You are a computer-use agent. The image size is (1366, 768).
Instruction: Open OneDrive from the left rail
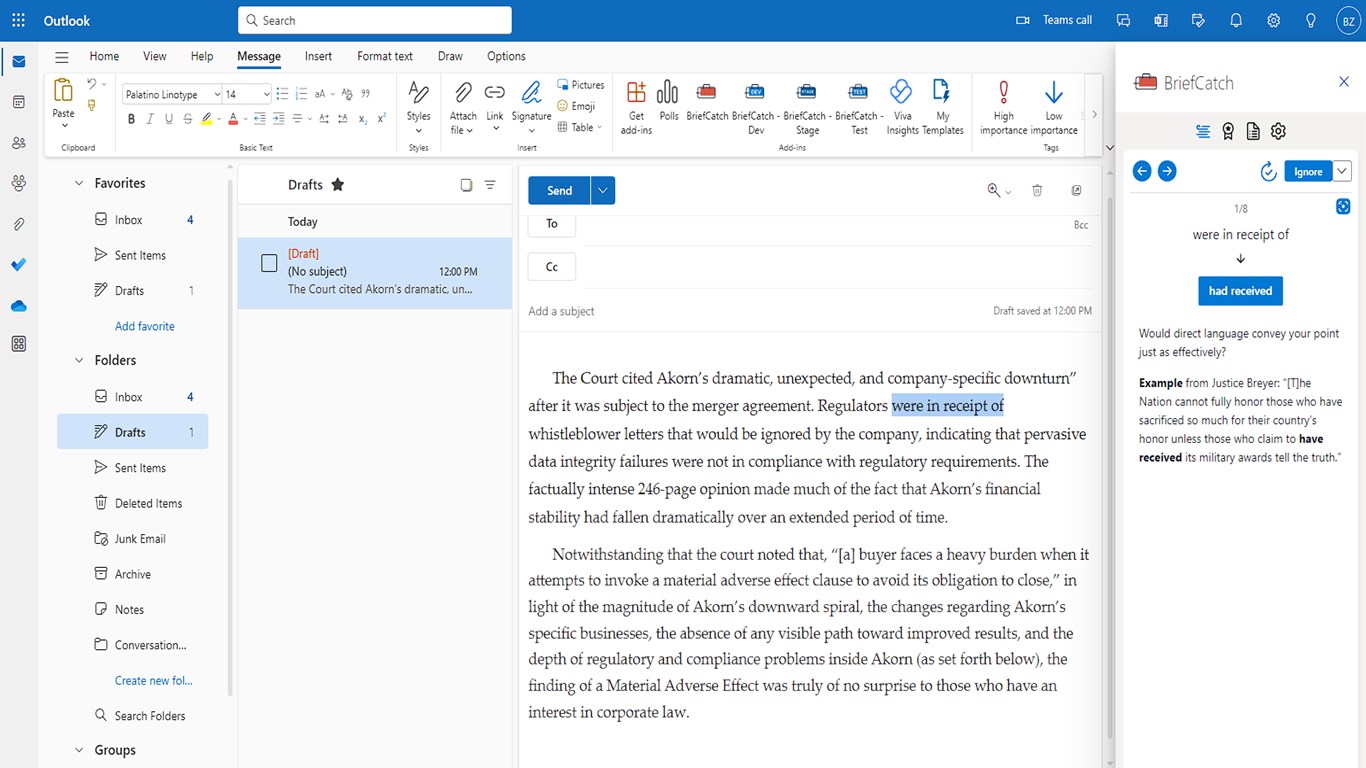coord(18,306)
